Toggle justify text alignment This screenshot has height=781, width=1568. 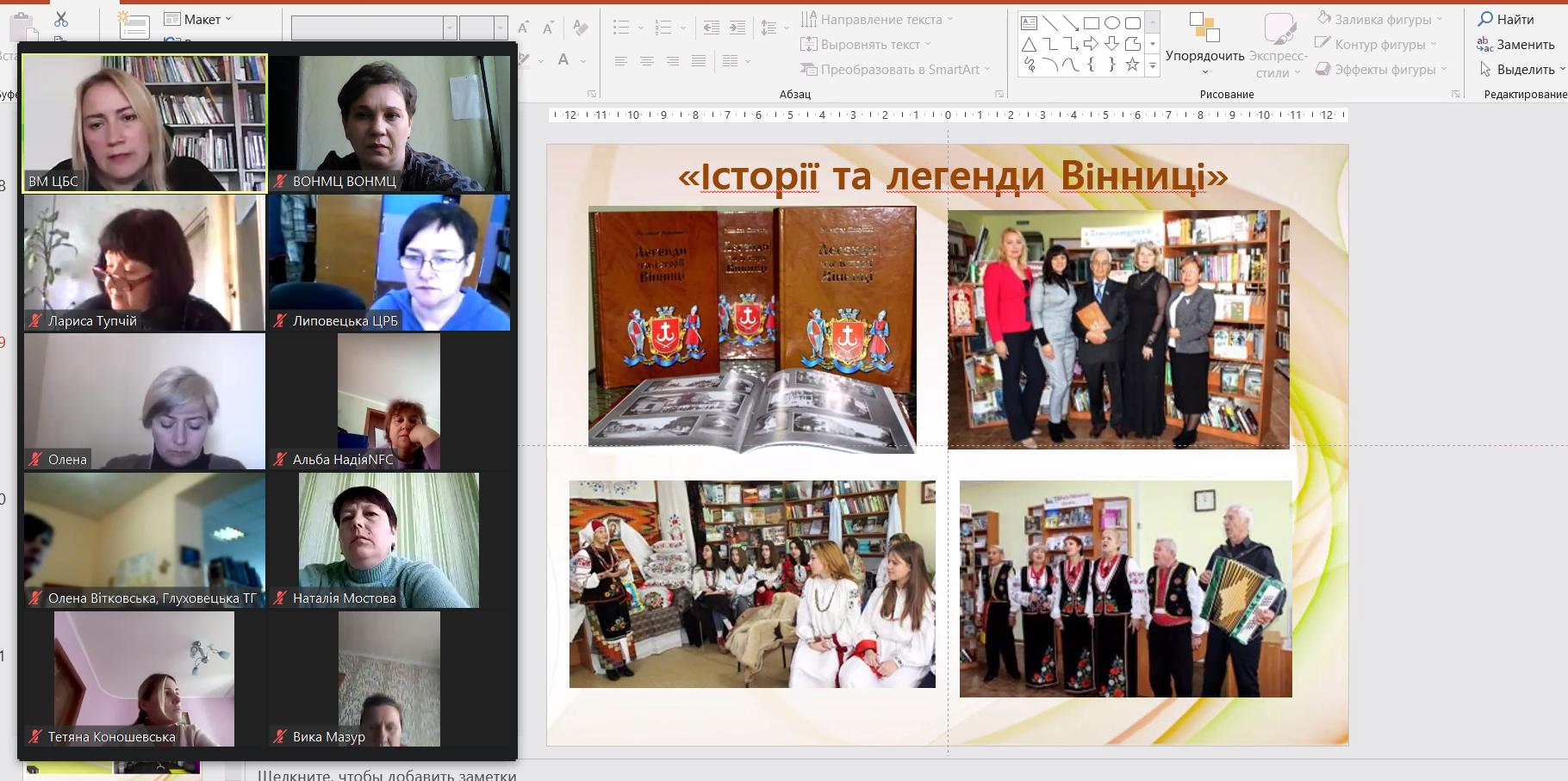699,61
